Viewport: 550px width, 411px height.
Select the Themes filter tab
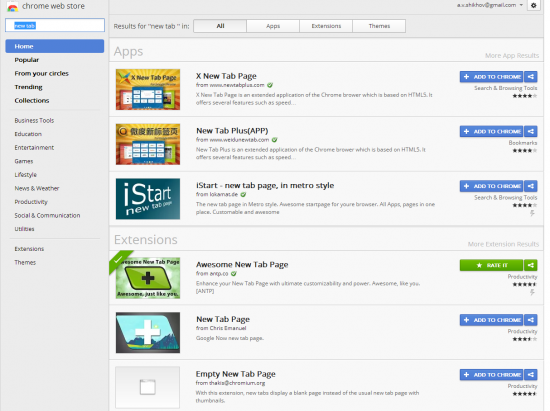point(379,26)
